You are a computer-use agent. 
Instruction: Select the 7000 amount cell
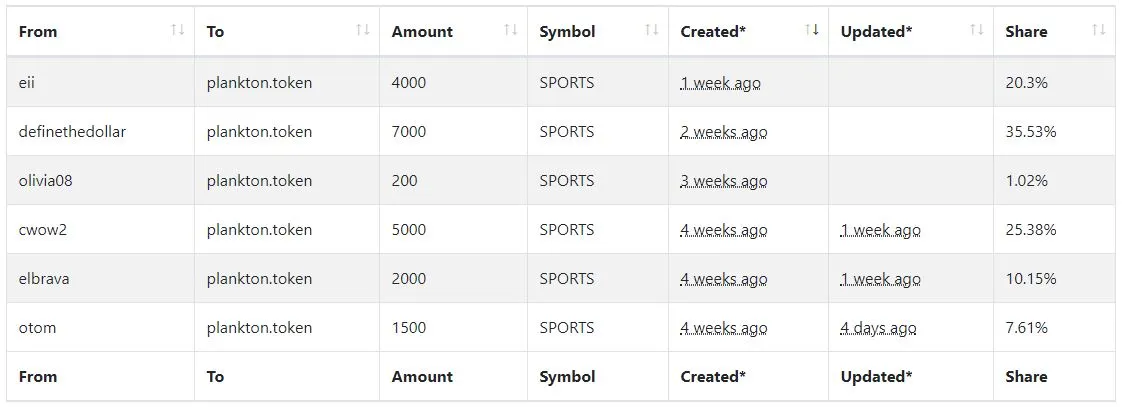click(454, 132)
